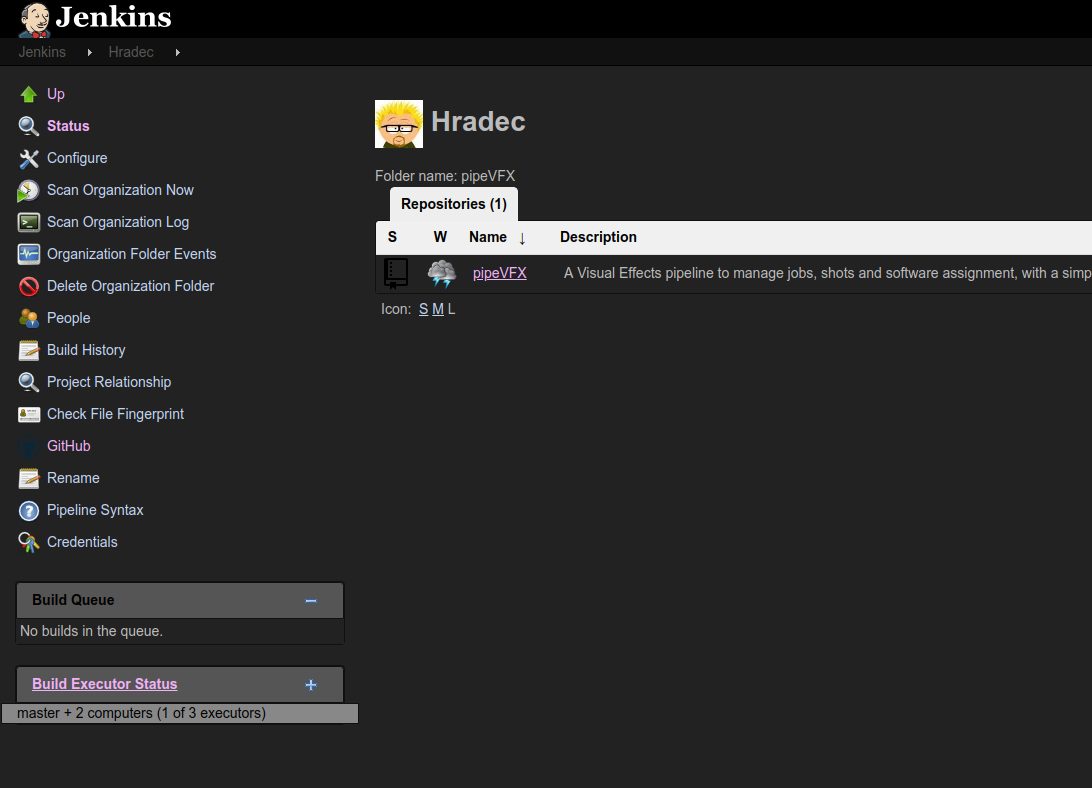Open the GitHub link in sidebar
This screenshot has width=1092, height=788.
pos(68,447)
